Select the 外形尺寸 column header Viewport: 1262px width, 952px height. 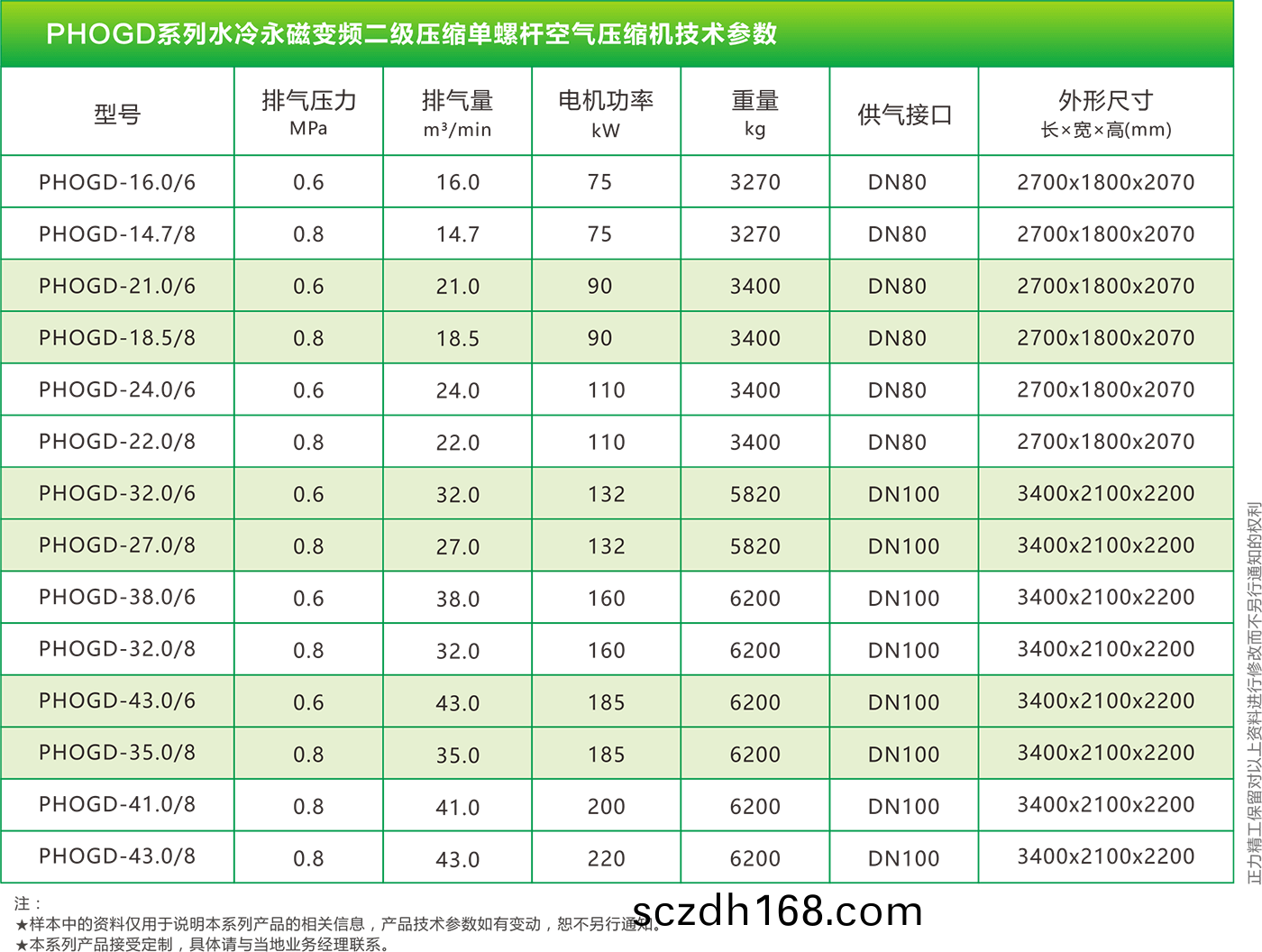[x=1105, y=113]
